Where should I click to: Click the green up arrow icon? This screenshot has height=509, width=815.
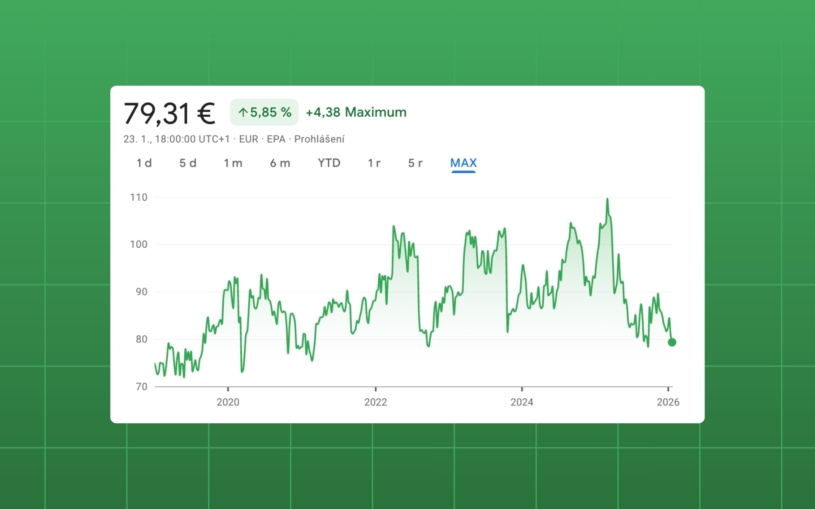pos(242,113)
